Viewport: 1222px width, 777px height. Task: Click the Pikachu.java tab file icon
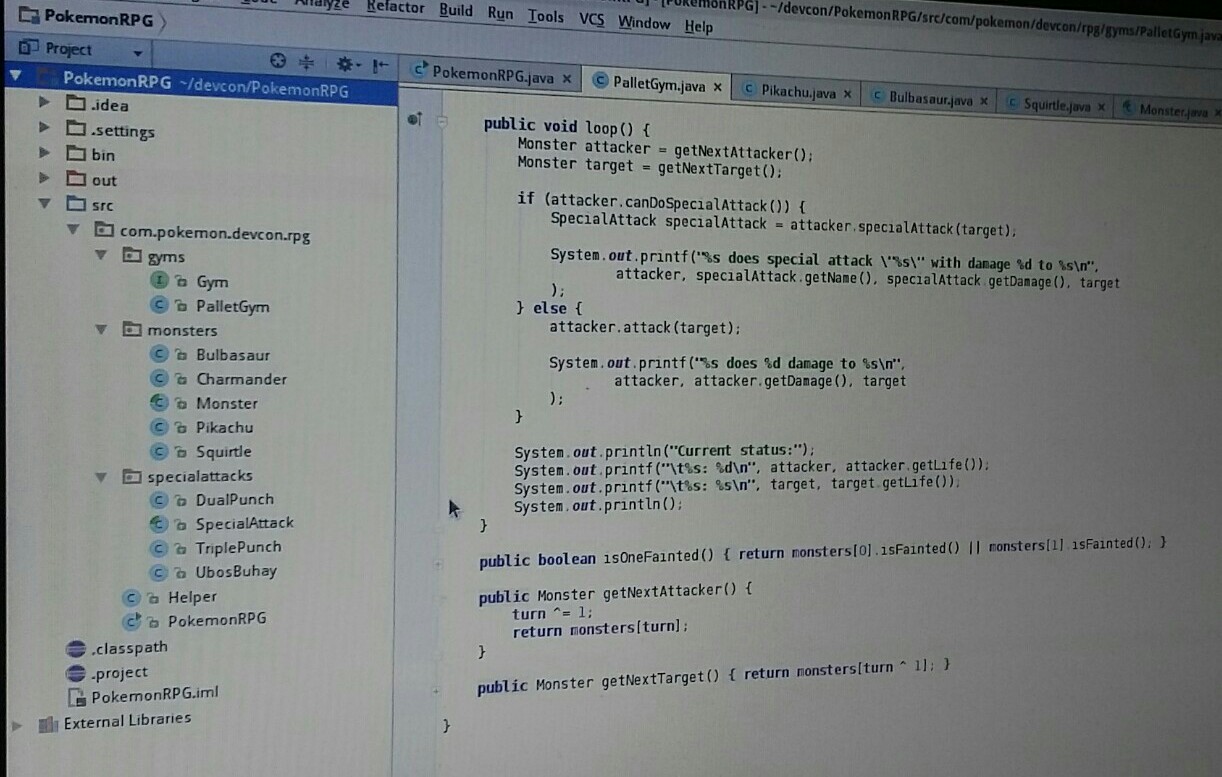tap(749, 90)
